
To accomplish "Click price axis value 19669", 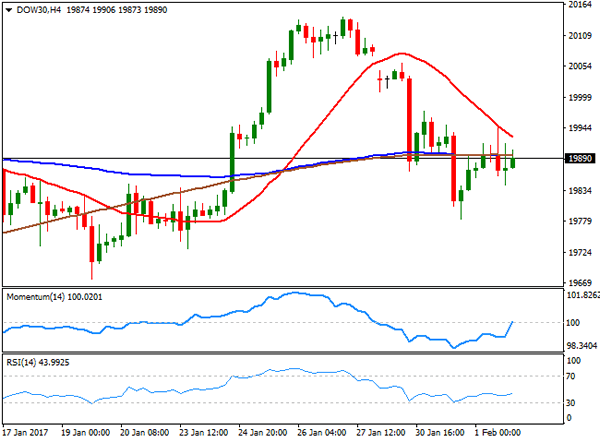I will tap(580, 283).
